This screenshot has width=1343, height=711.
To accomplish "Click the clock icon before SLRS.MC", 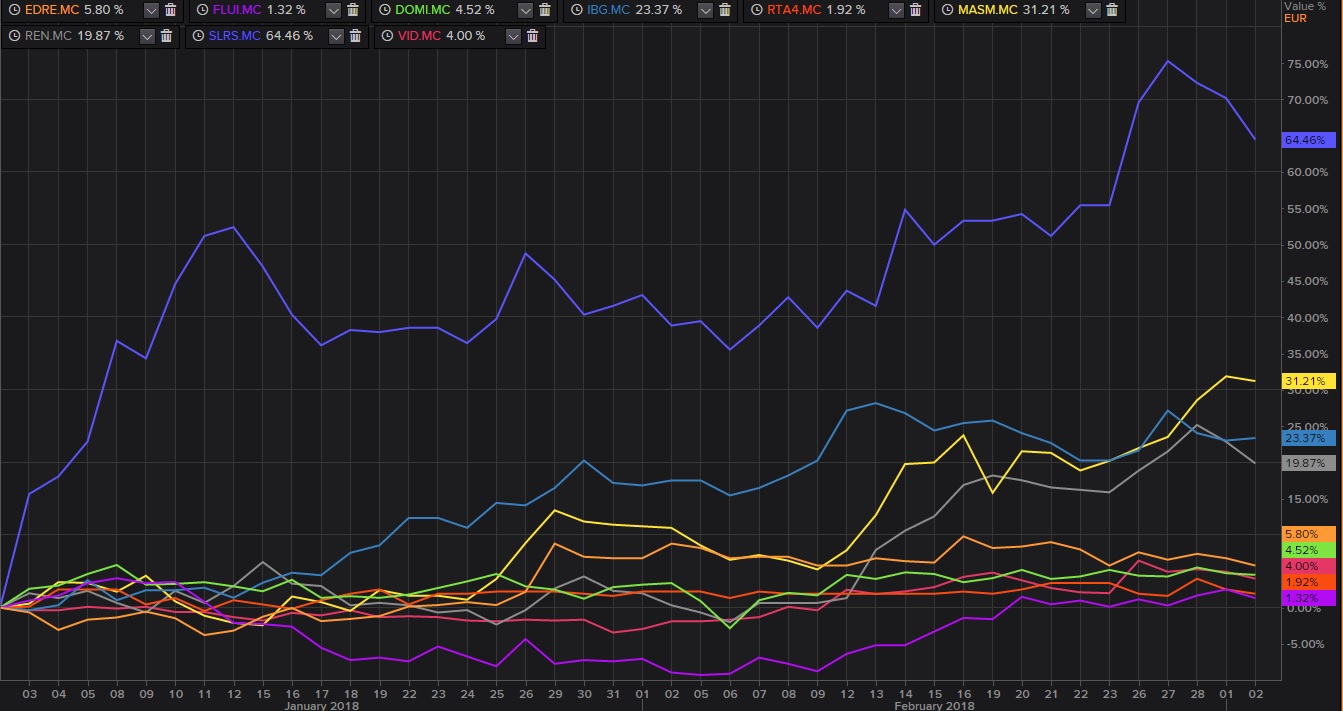I will [200, 36].
